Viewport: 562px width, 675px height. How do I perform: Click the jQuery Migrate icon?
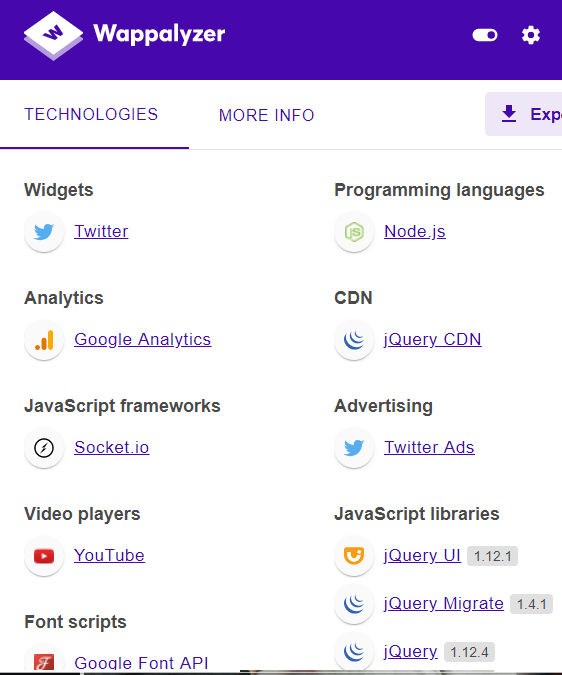point(354,604)
